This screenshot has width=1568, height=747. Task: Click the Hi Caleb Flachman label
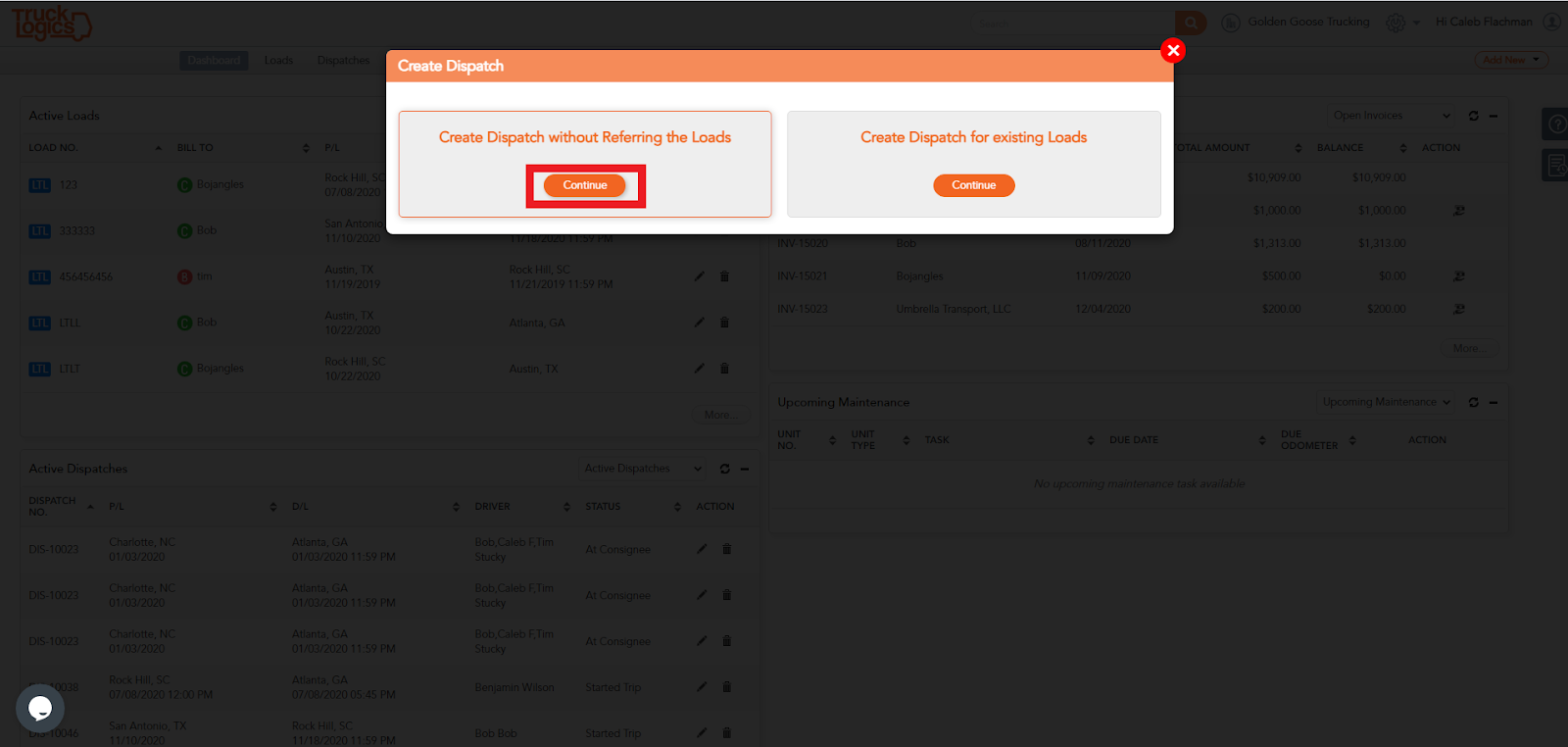point(1484,22)
